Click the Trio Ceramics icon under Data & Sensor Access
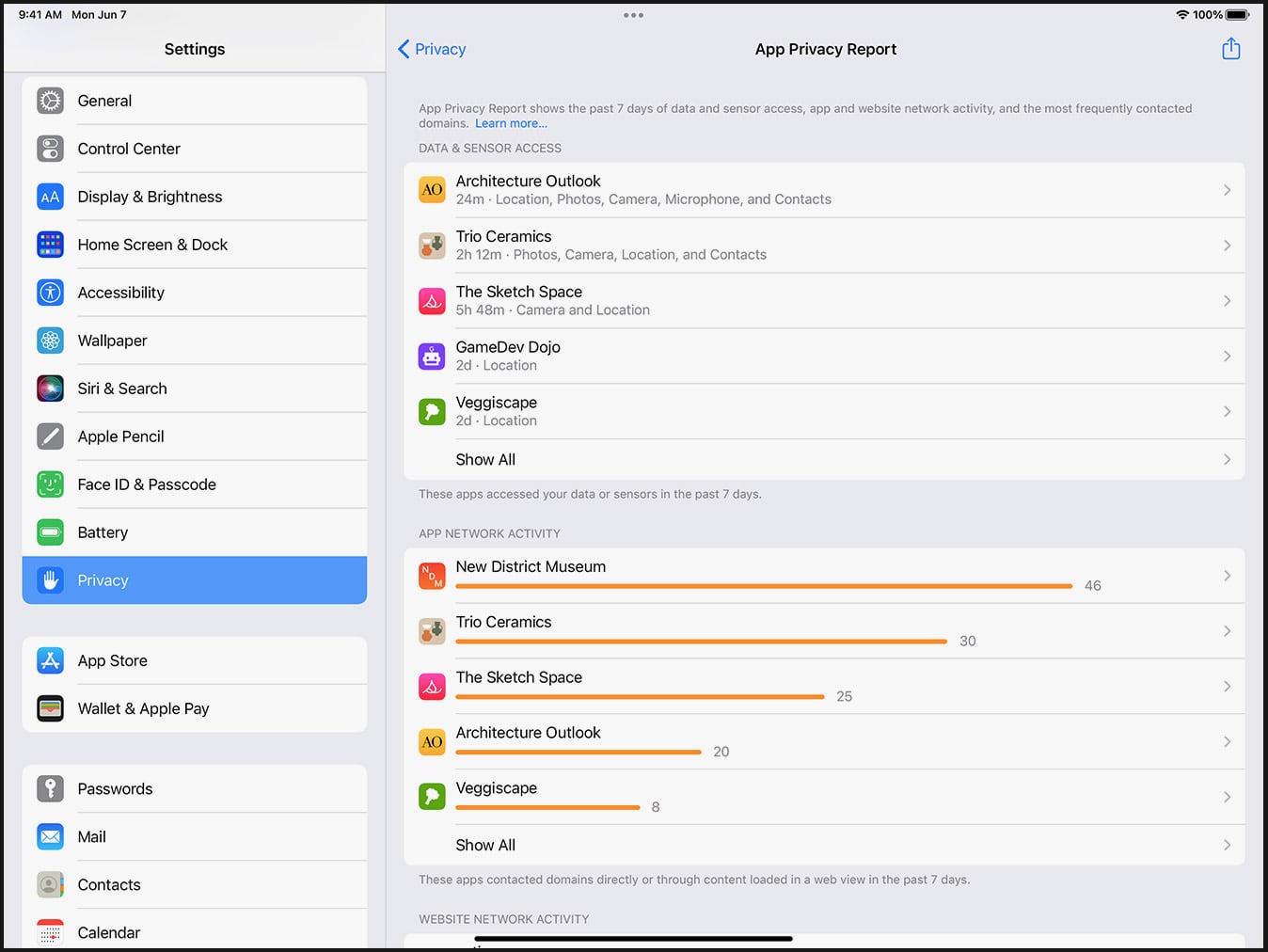1268x952 pixels. pos(432,246)
